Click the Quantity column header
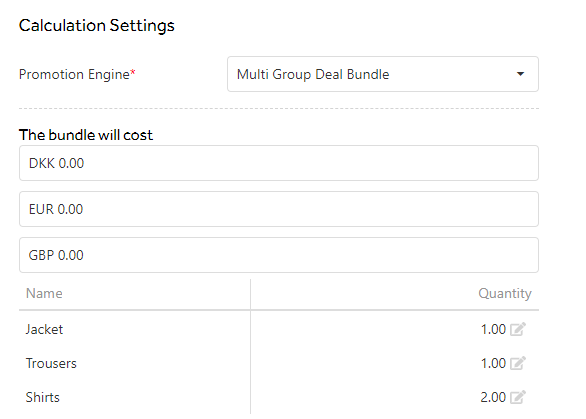The image size is (586, 419). (505, 293)
